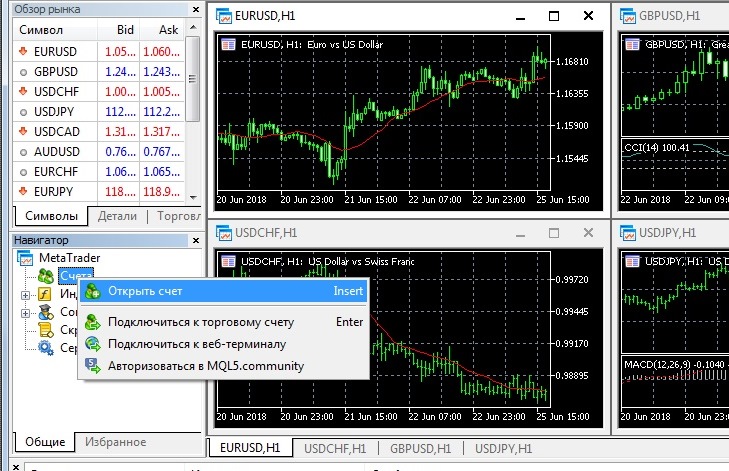Click the Indicators function icon

coord(45,294)
